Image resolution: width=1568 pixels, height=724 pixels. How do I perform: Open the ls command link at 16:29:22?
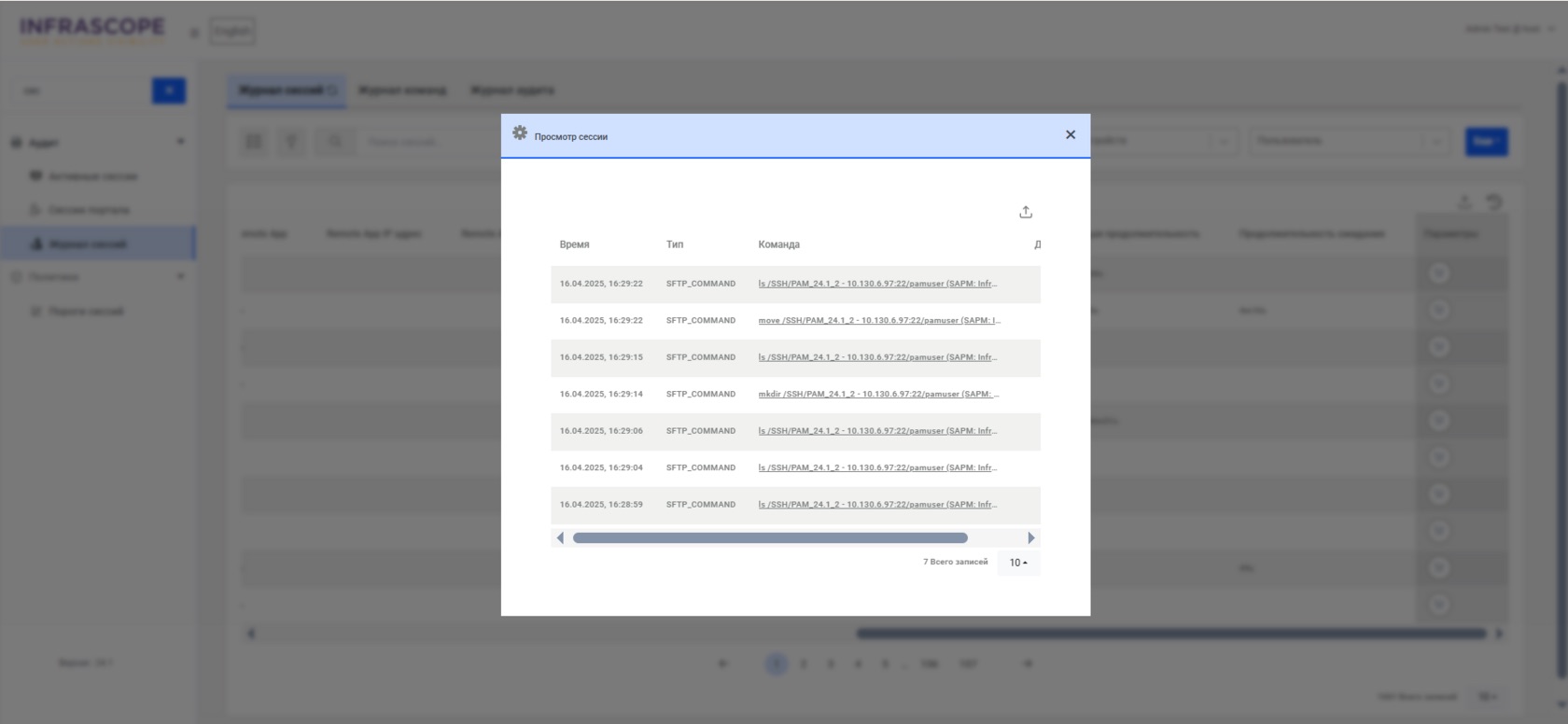click(877, 284)
